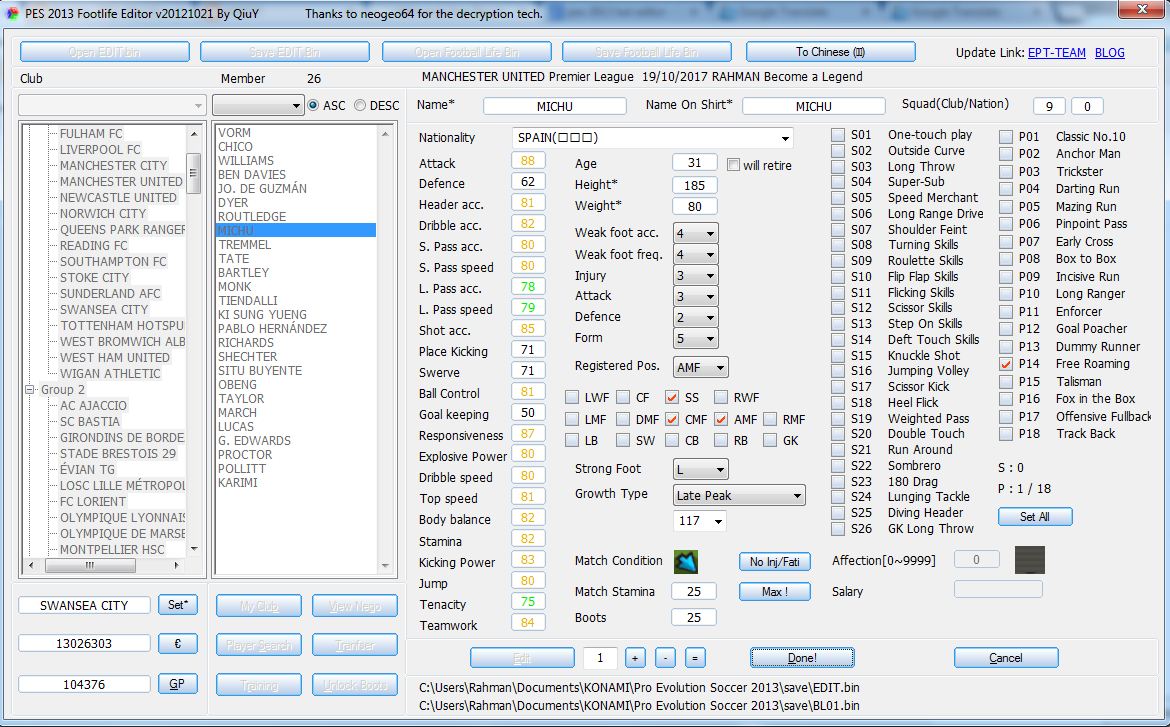The width and height of the screenshot is (1170, 727).
Task: Select SWANSEA CITY in club tree
Action: tap(104, 309)
